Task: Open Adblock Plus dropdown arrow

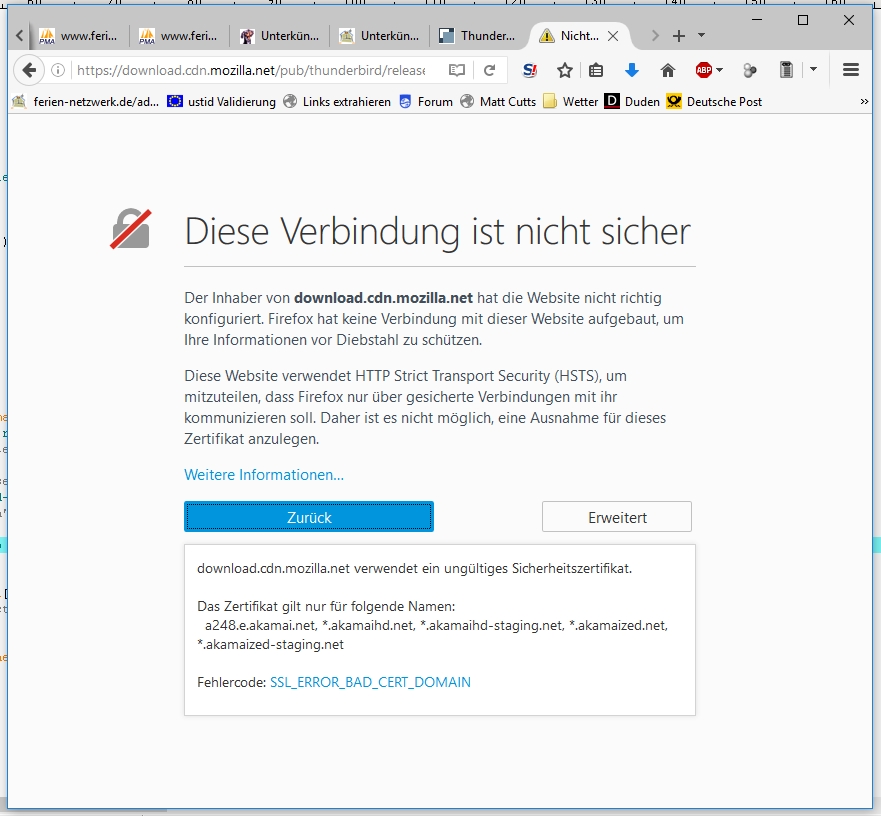Action: (719, 70)
